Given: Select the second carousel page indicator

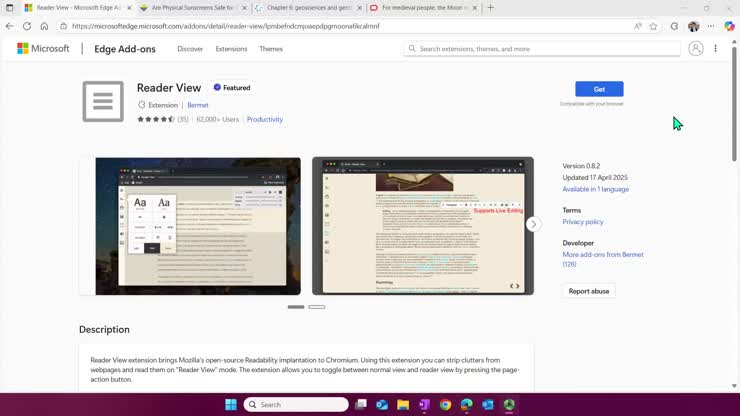Looking at the screenshot, I should coord(317,307).
